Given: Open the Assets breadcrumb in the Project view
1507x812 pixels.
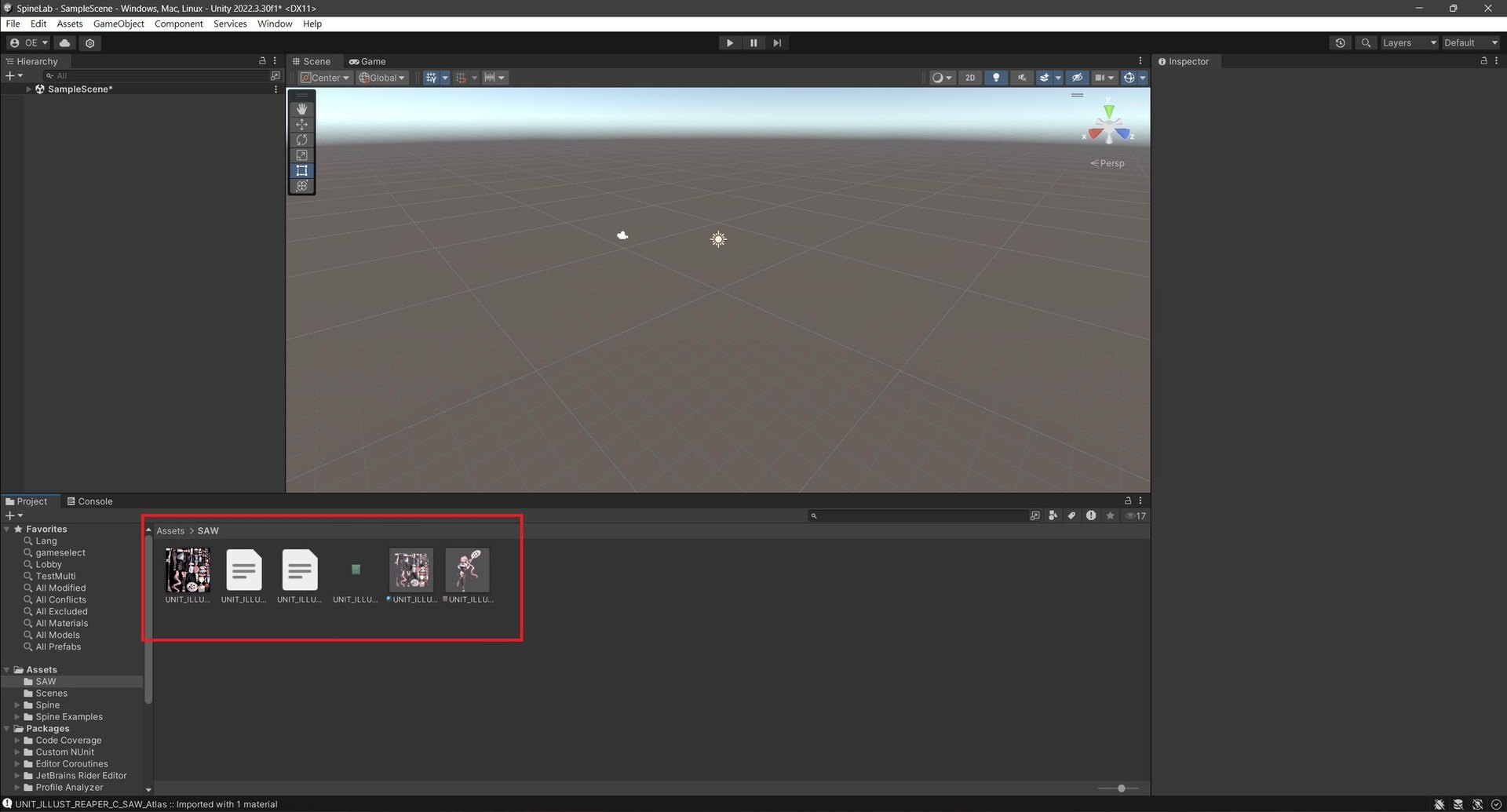Looking at the screenshot, I should (170, 530).
